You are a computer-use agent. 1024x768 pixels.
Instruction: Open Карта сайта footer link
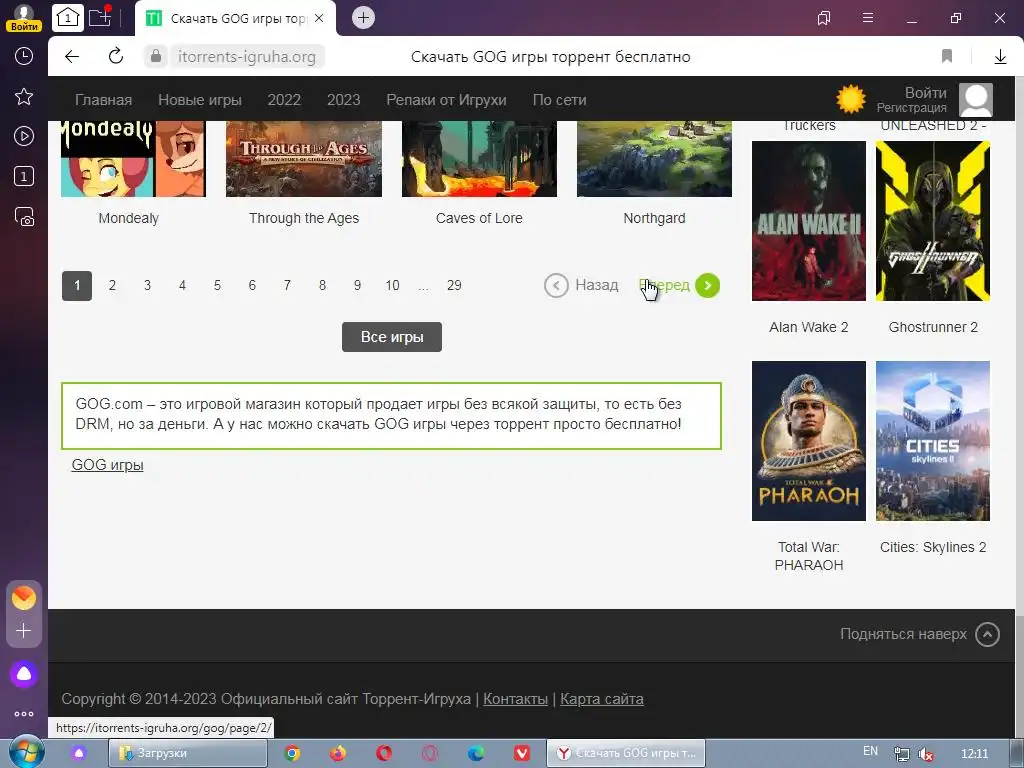tap(601, 699)
